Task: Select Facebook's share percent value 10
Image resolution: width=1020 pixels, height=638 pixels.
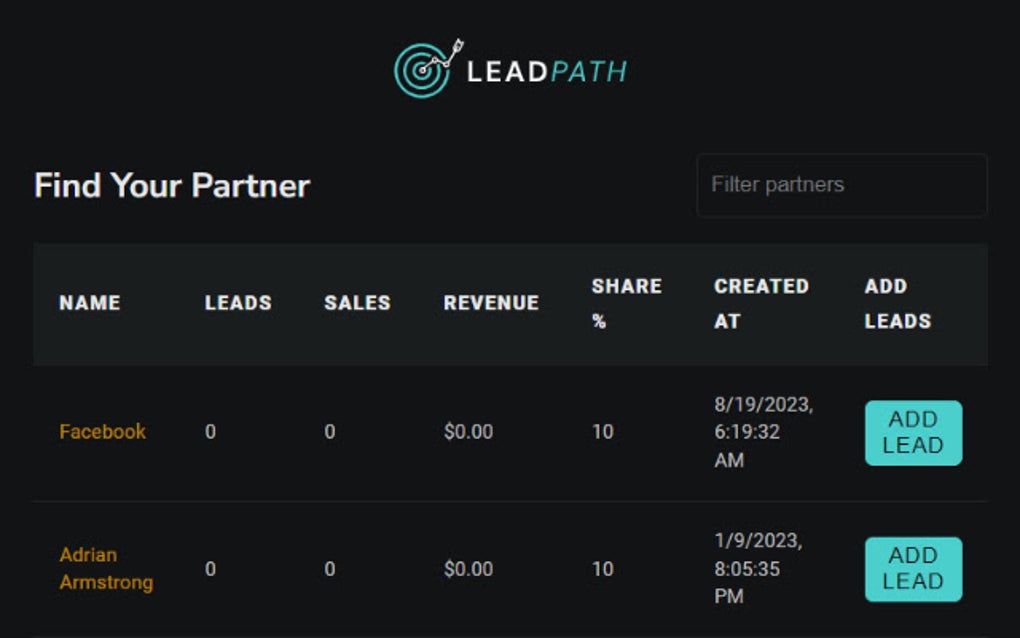Action: (x=602, y=432)
